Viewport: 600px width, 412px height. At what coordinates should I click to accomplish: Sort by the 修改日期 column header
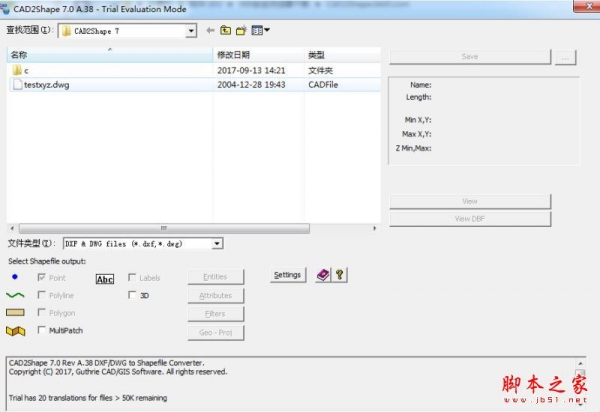pos(259,55)
